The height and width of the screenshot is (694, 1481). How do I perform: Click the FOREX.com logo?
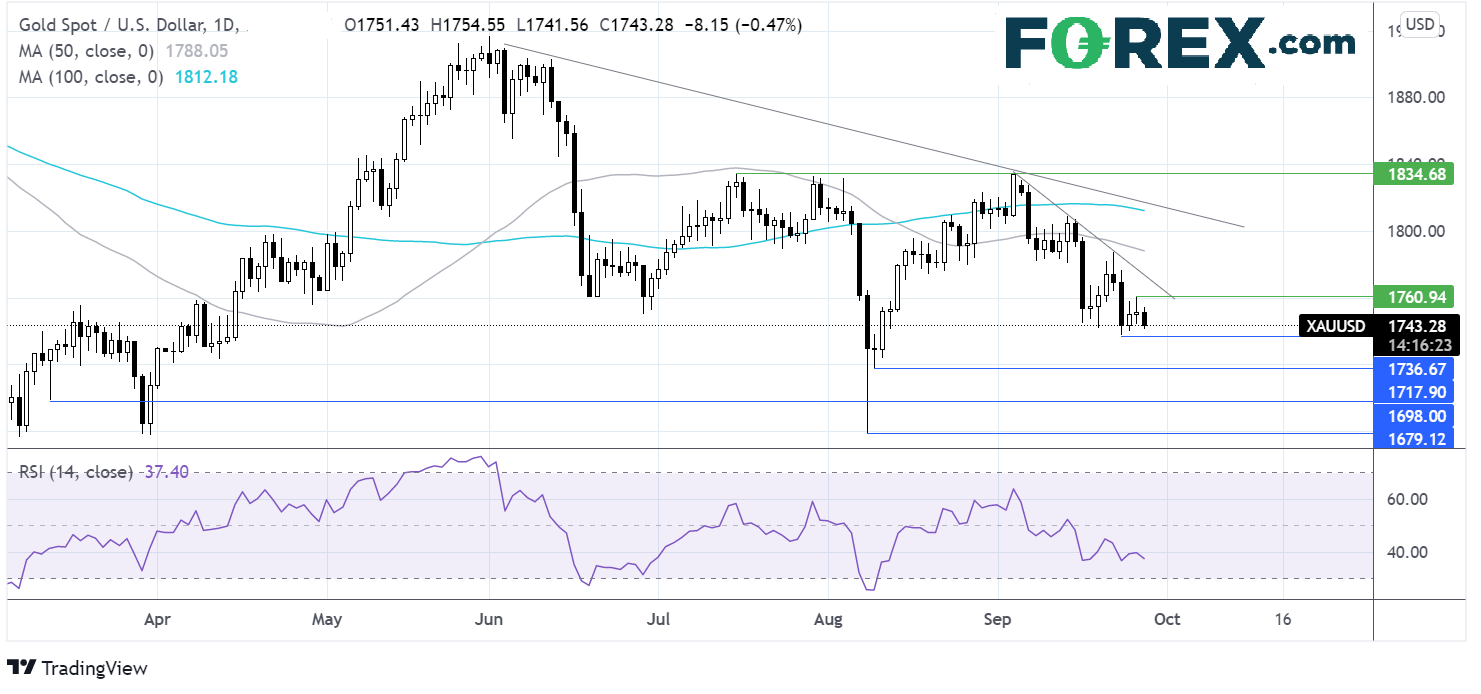coord(1180,42)
